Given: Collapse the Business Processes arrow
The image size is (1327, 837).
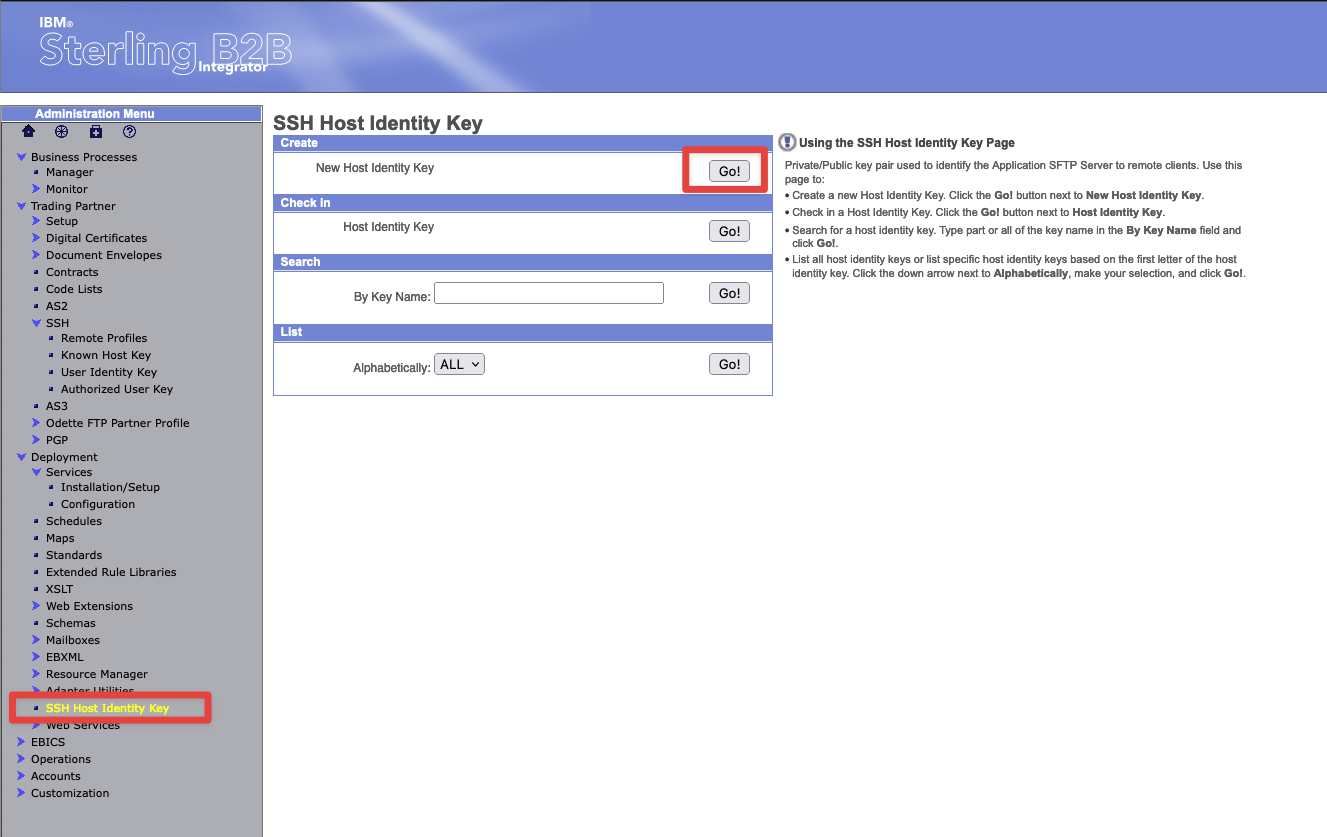Looking at the screenshot, I should (x=22, y=157).
